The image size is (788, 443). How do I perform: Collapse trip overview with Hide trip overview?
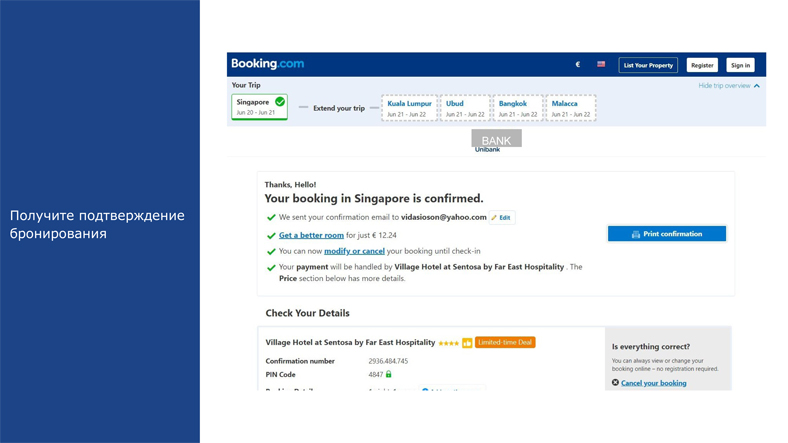pyautogui.click(x=729, y=86)
